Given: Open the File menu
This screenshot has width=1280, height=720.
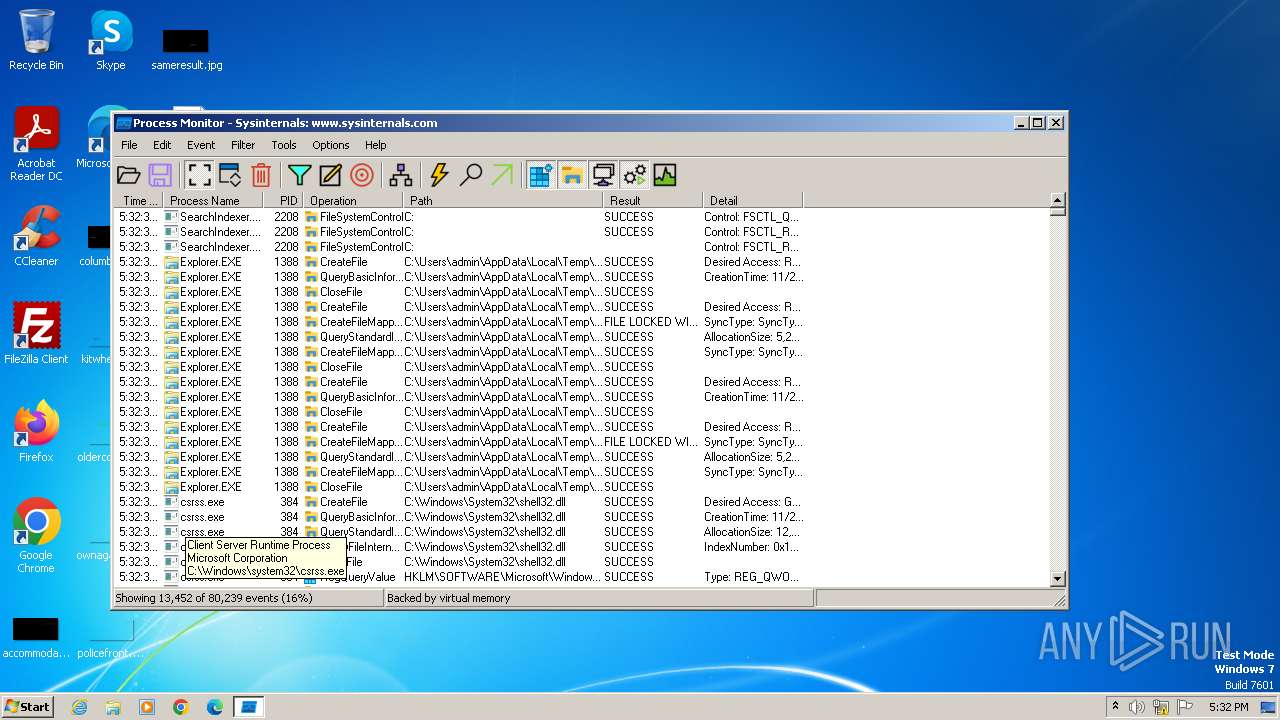Looking at the screenshot, I should [x=129, y=145].
